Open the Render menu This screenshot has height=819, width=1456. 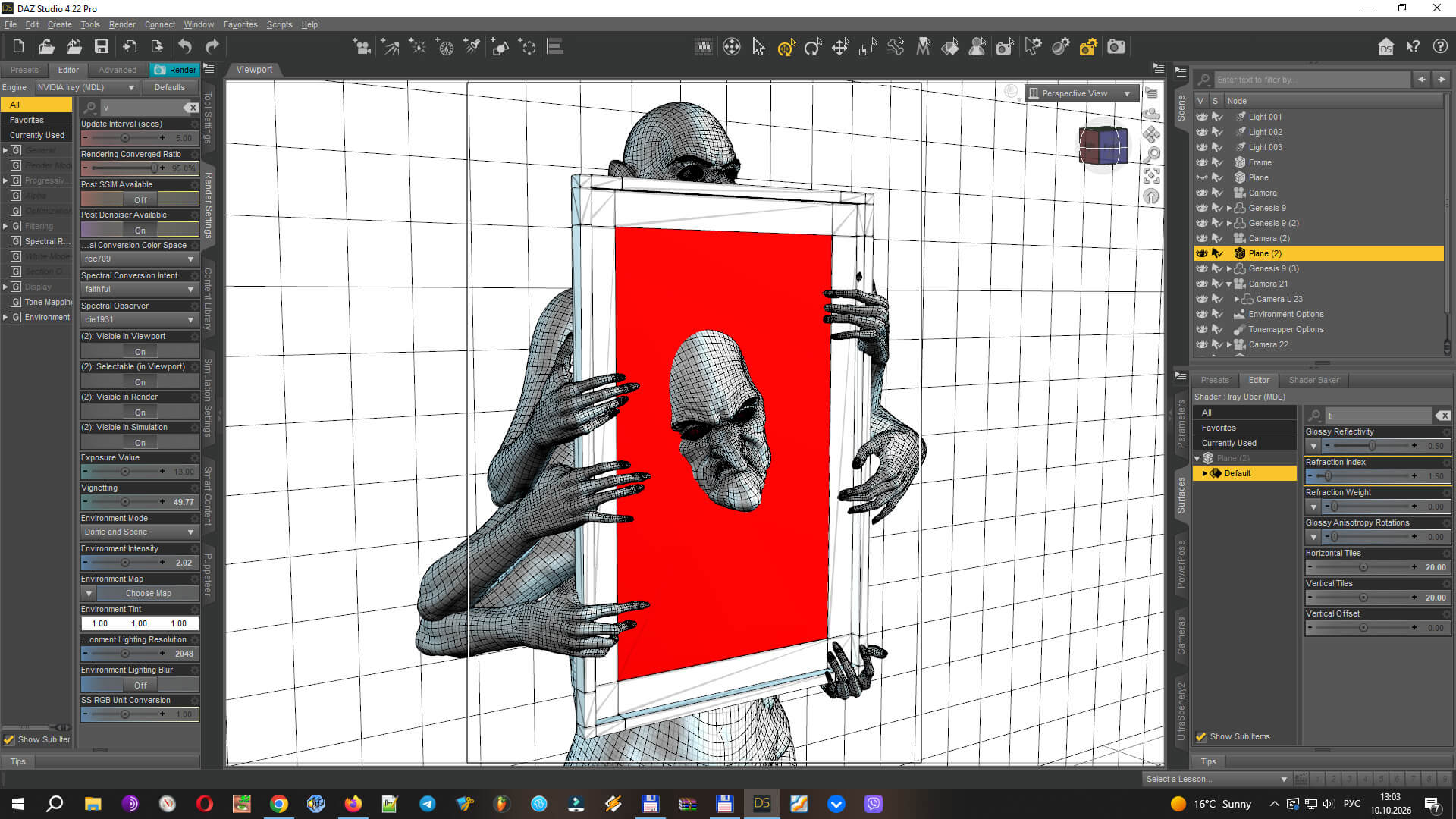point(122,24)
